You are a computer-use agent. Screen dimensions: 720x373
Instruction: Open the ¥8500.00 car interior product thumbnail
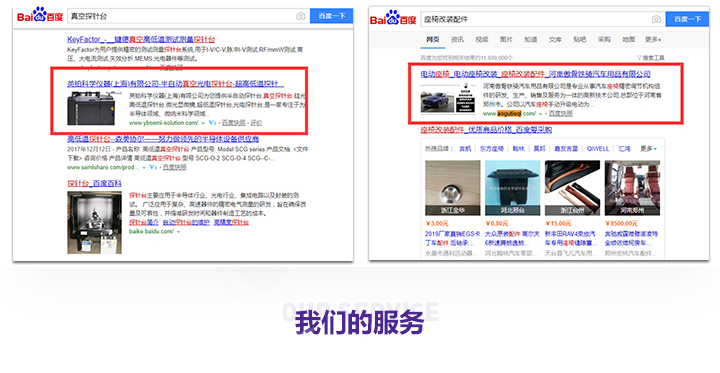coord(632,188)
